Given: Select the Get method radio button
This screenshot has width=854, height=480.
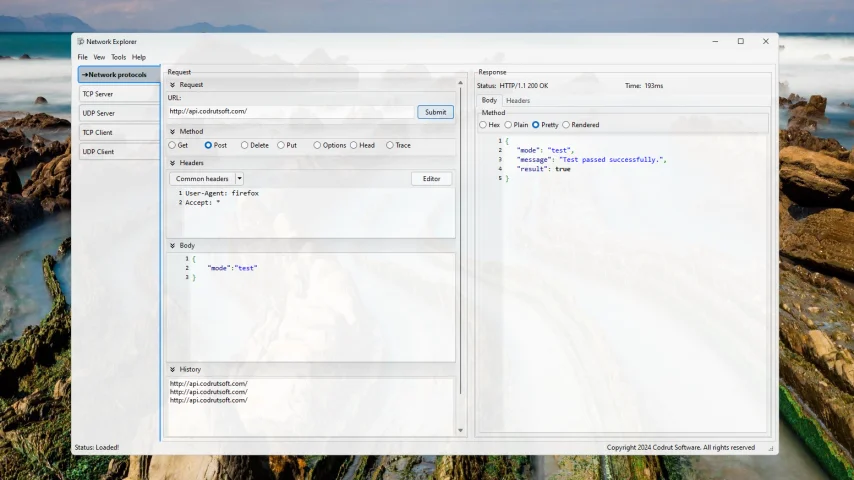Looking at the screenshot, I should click(172, 145).
